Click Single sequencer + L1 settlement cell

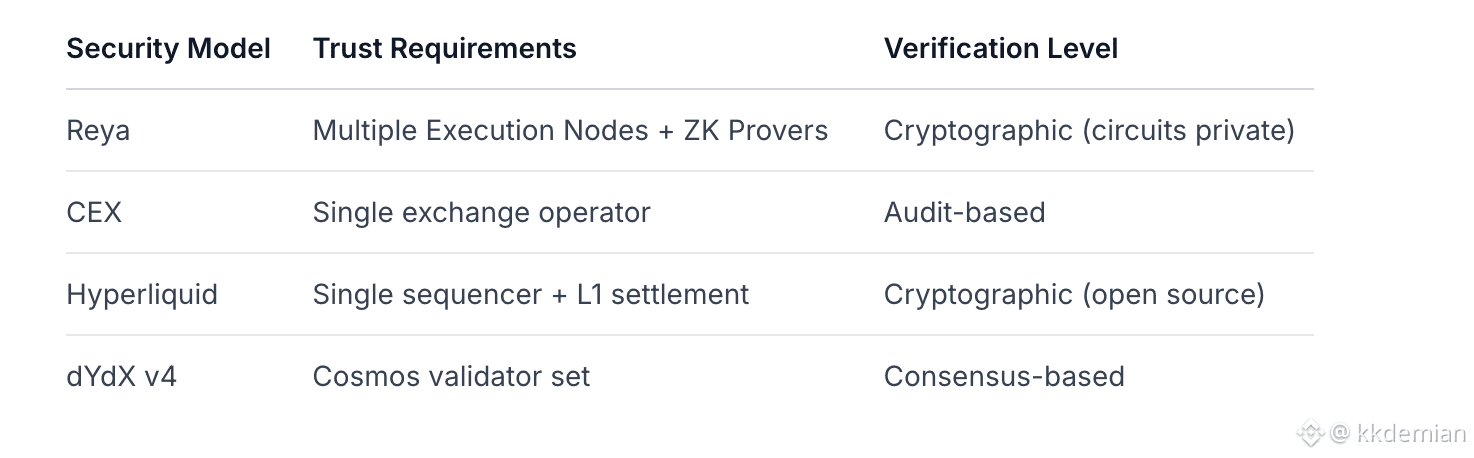pyautogui.click(x=530, y=294)
